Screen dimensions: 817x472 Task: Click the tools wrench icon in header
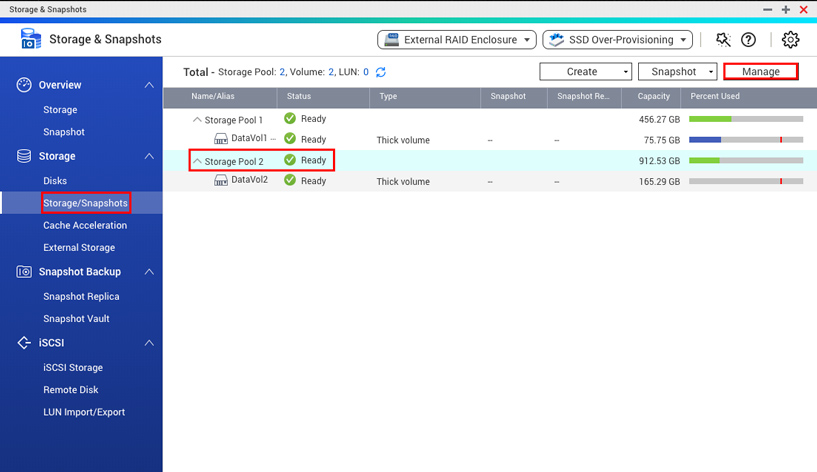click(723, 40)
